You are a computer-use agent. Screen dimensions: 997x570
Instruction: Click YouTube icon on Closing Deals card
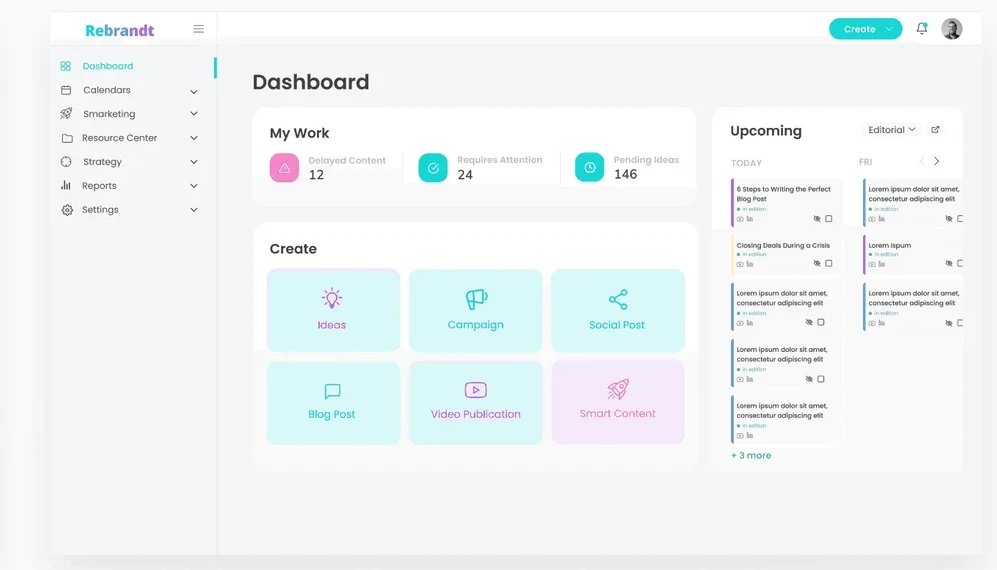coord(740,264)
